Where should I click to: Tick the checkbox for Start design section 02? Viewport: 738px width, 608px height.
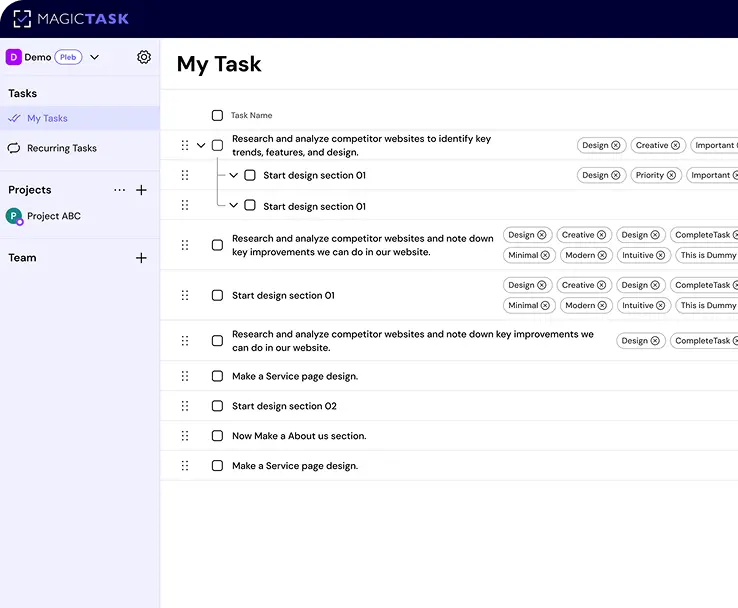tap(217, 406)
